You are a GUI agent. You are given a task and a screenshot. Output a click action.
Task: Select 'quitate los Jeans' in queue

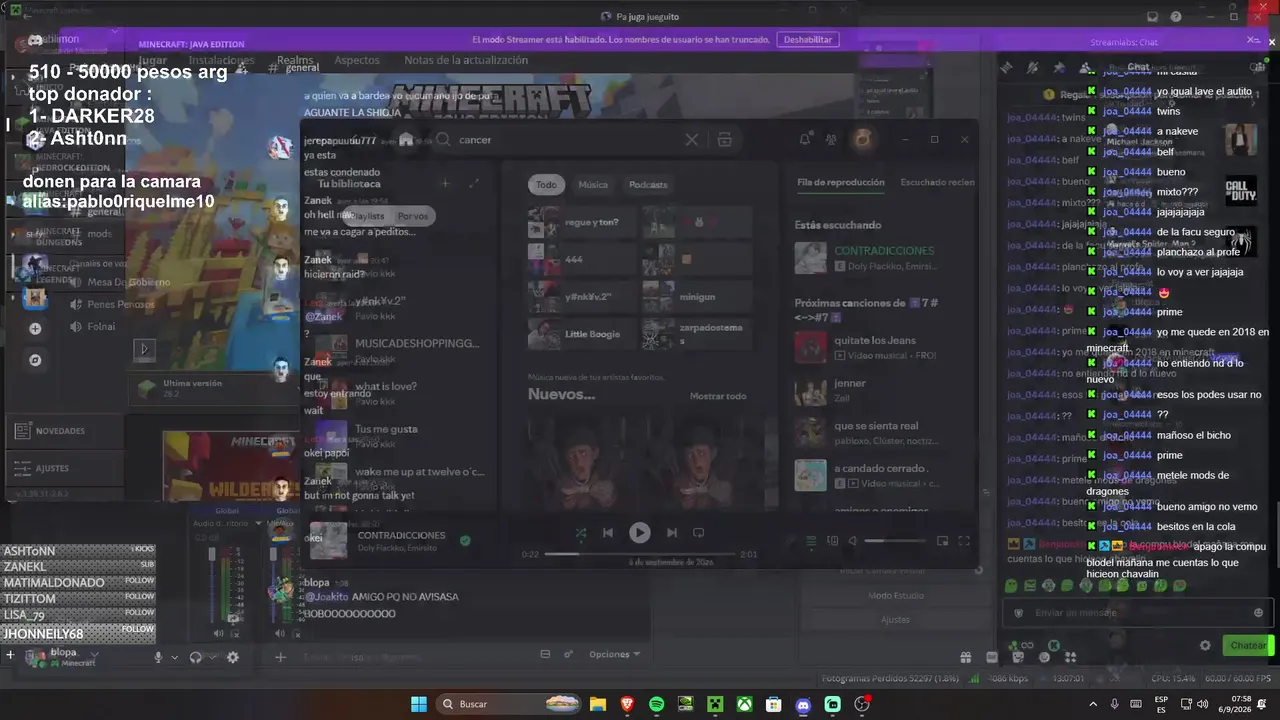pyautogui.click(x=876, y=347)
